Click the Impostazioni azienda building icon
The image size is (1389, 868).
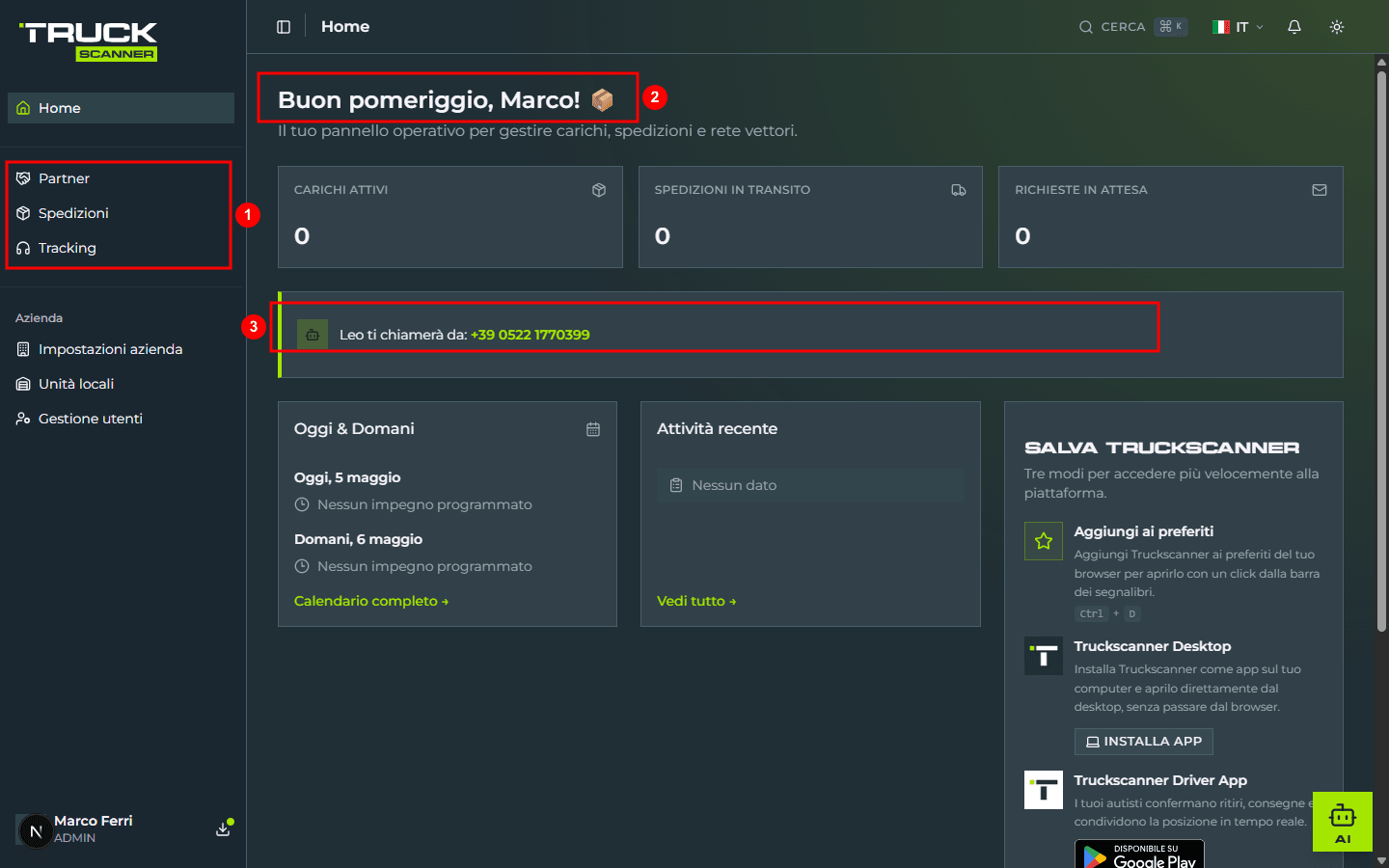tap(23, 349)
